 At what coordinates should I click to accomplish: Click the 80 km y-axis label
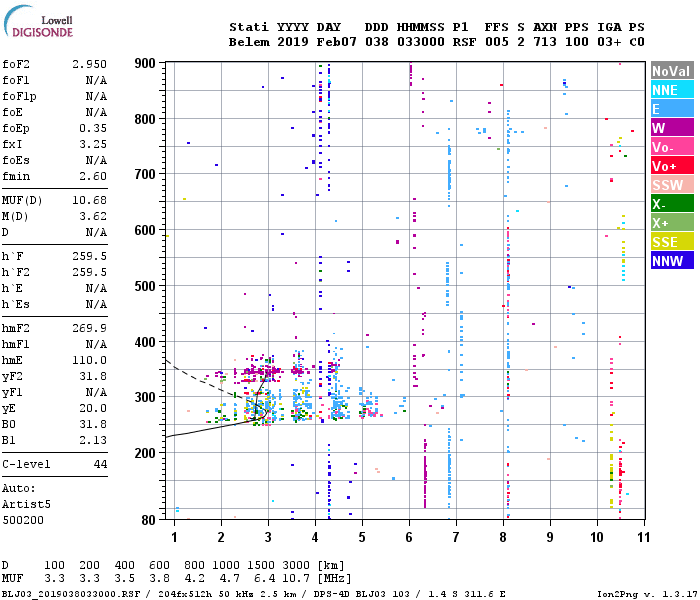[149, 520]
